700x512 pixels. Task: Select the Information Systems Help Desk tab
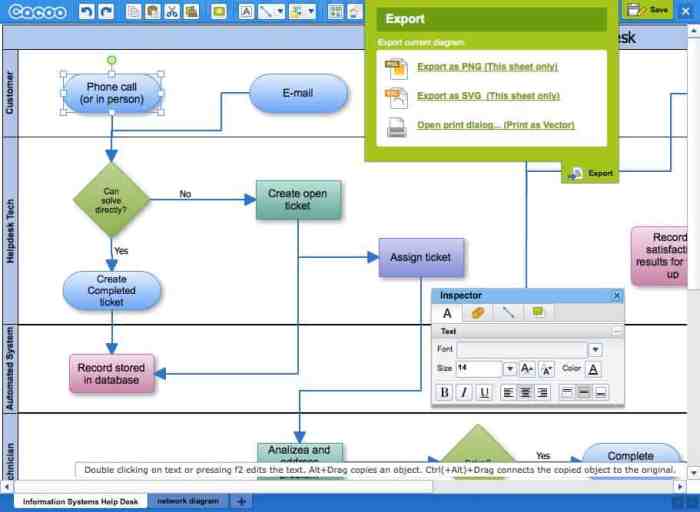point(80,501)
